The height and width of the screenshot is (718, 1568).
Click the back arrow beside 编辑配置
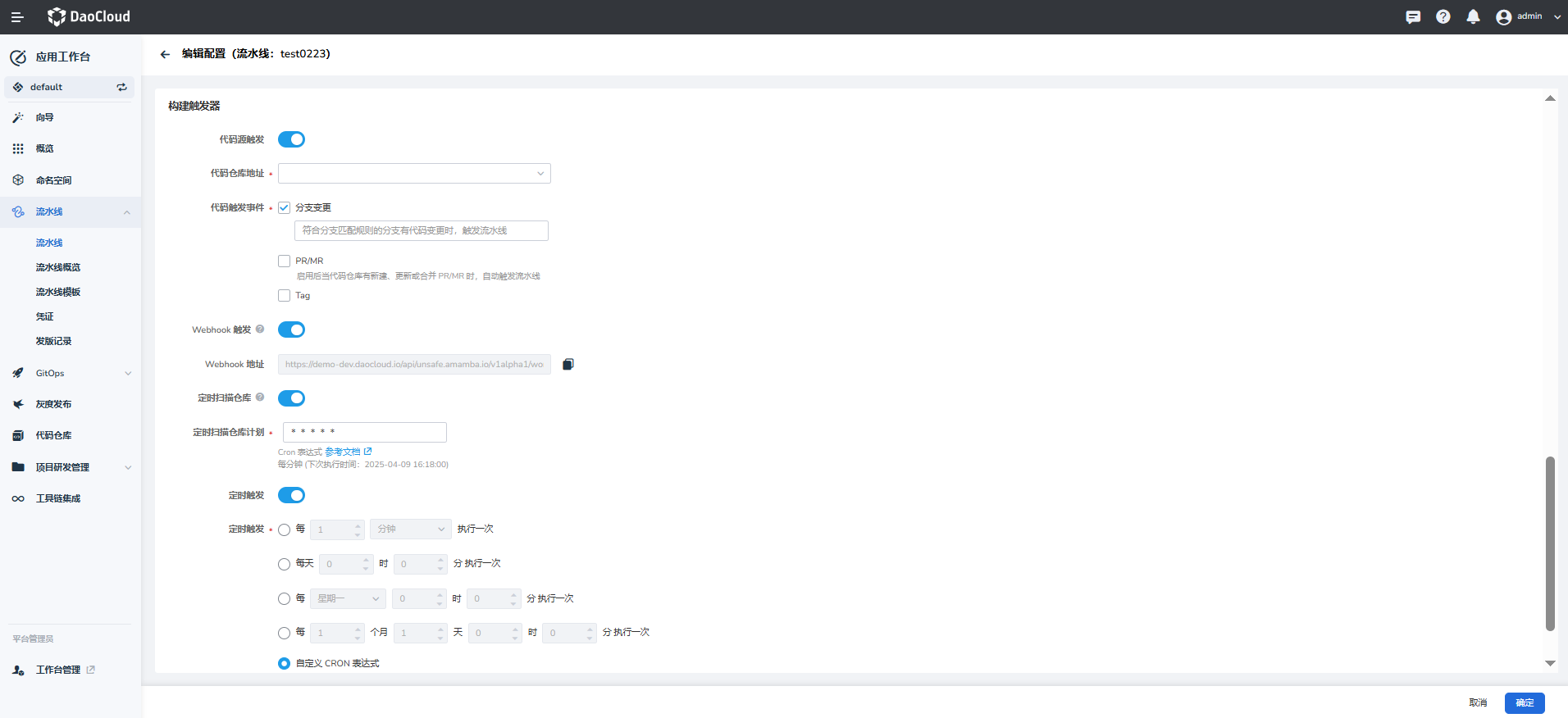coord(165,54)
